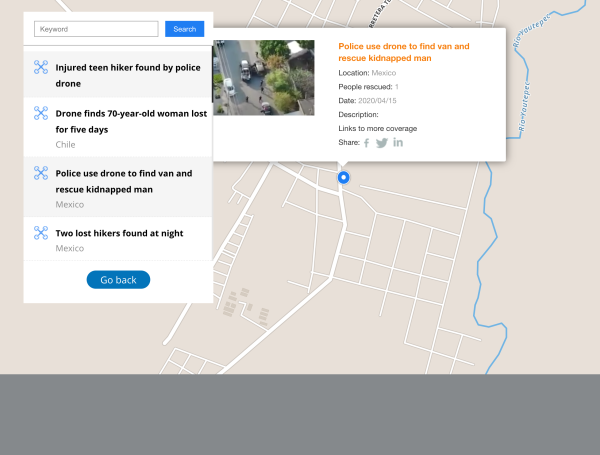Click the drone icon beside Injured teen hiker
The height and width of the screenshot is (455, 600).
41,67
